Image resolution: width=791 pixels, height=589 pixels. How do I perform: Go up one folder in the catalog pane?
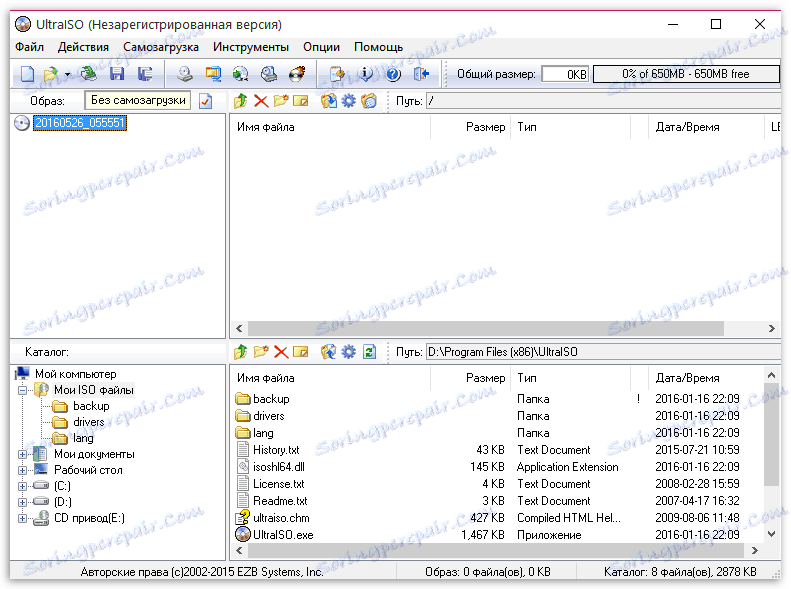[x=241, y=351]
